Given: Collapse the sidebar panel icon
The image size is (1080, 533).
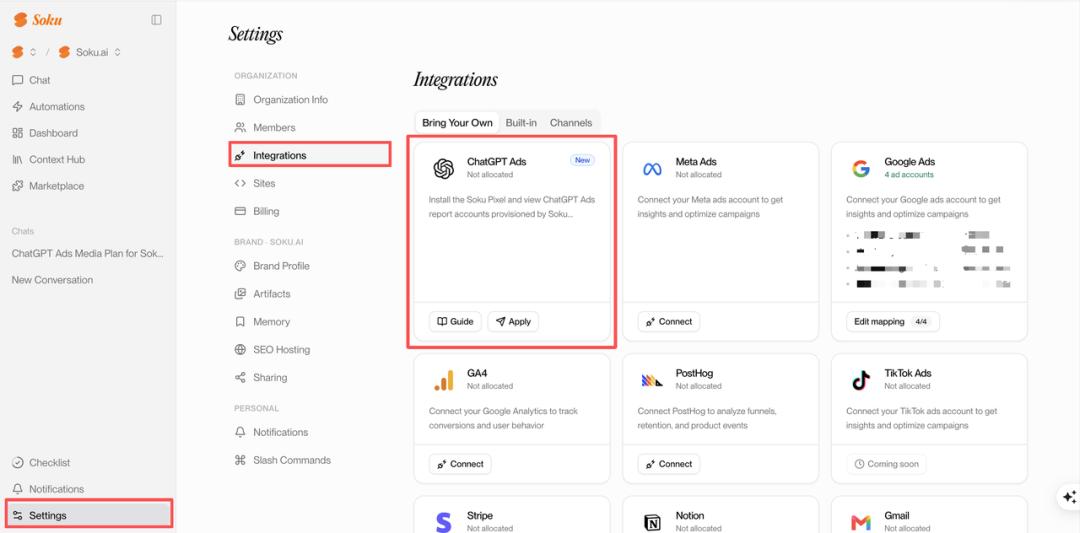Looking at the screenshot, I should click(x=156, y=20).
